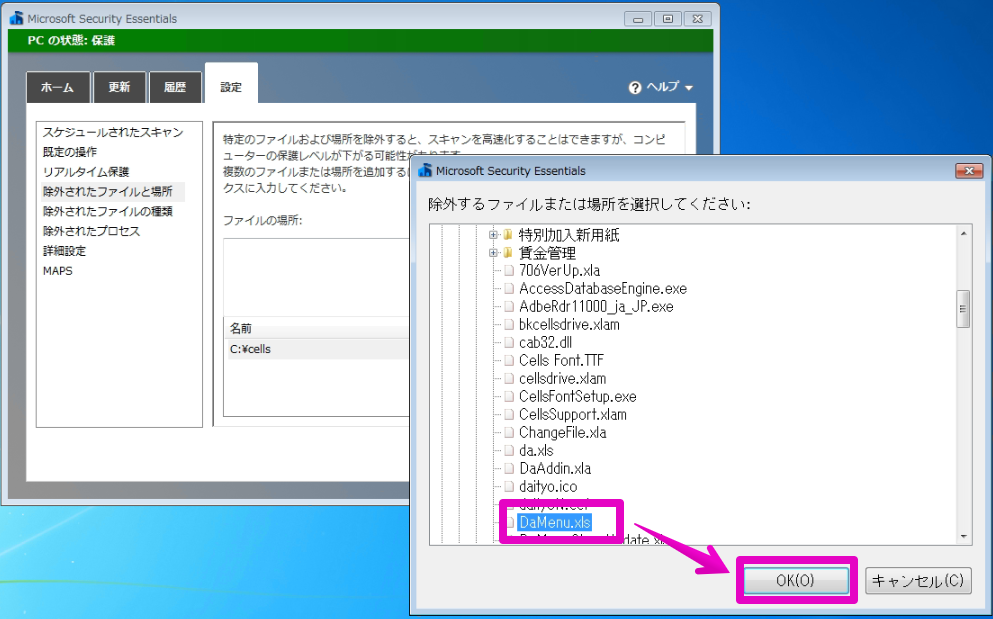This screenshot has width=993, height=619.
Task: Select bkcellsdrive.xlam in the file tree
Action: pos(569,325)
